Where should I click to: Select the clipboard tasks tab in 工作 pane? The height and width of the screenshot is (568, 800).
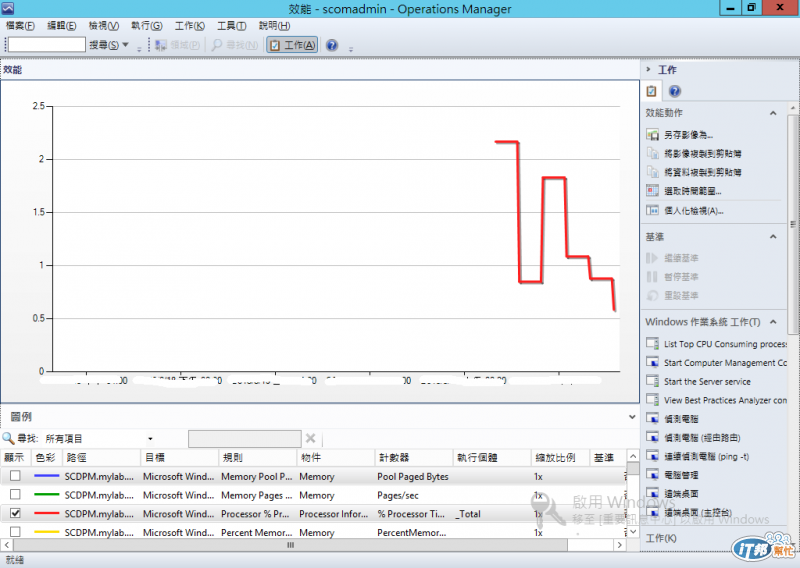tap(652, 91)
